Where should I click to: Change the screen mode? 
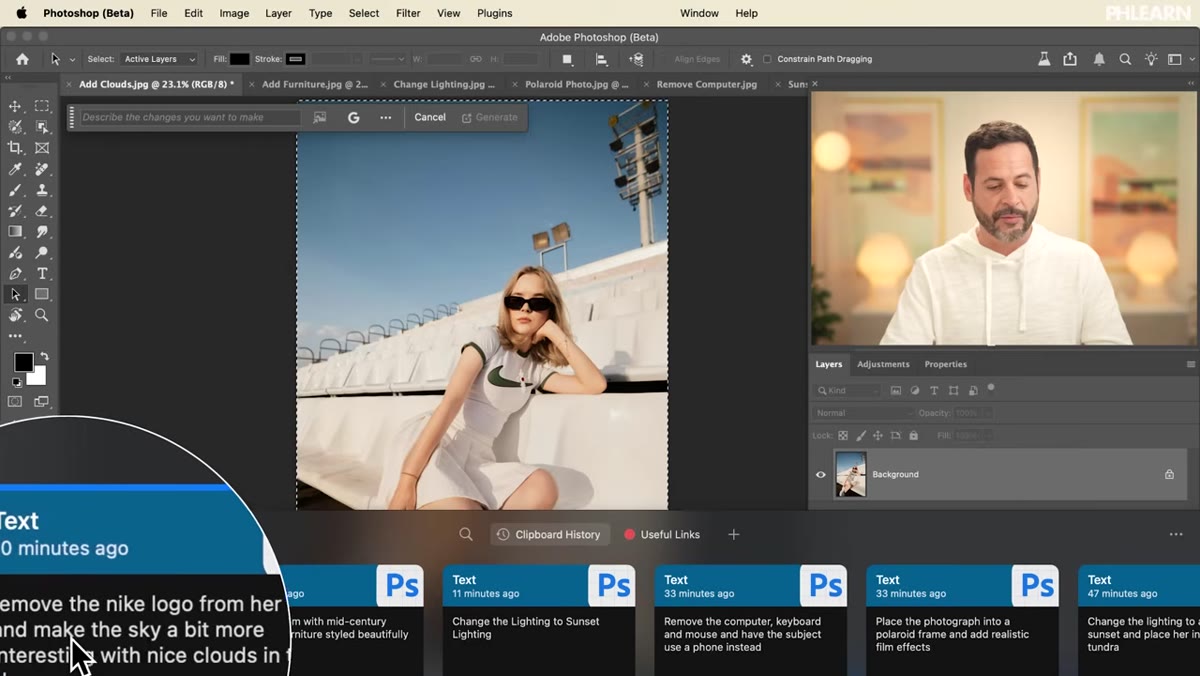tap(42, 402)
